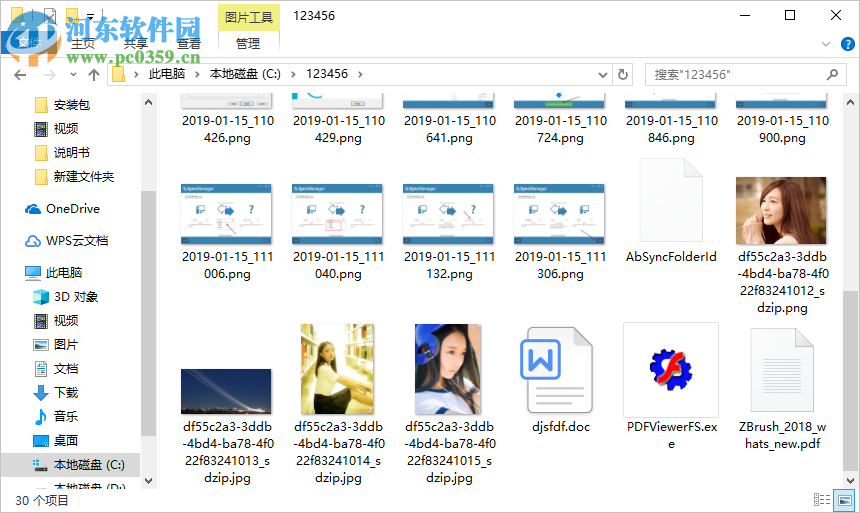Go up one folder level
This screenshot has height=513, width=860.
coord(94,75)
